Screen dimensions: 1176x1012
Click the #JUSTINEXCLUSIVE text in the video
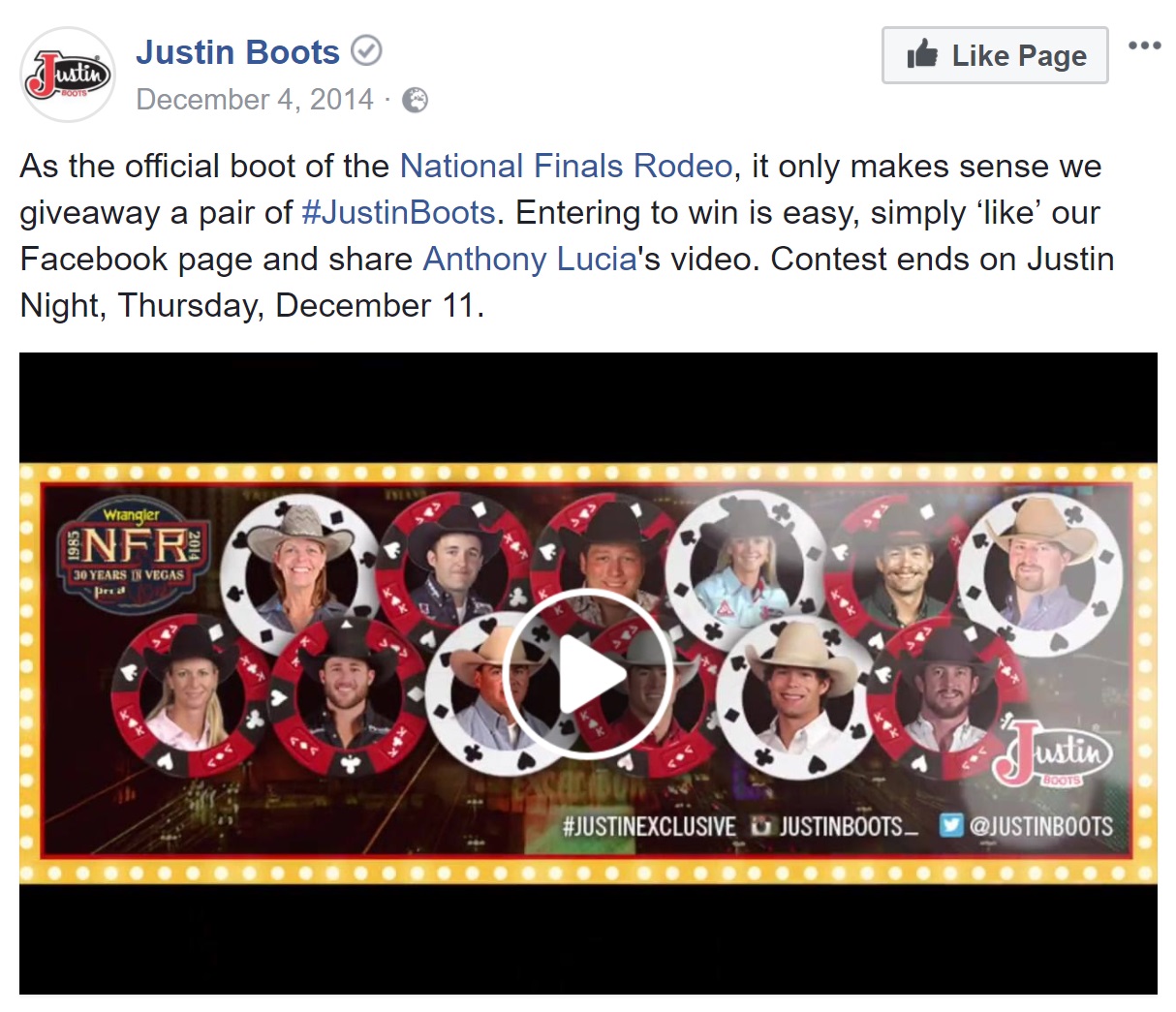tap(649, 826)
